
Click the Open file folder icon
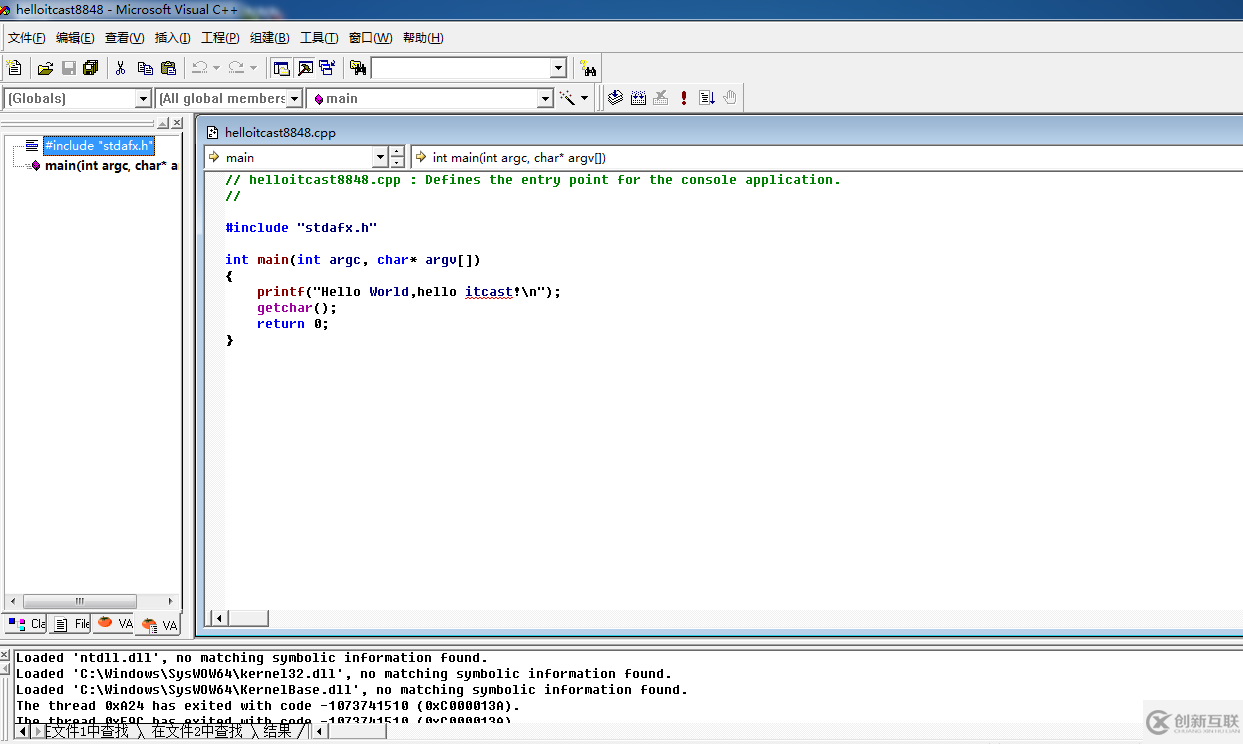coord(45,68)
